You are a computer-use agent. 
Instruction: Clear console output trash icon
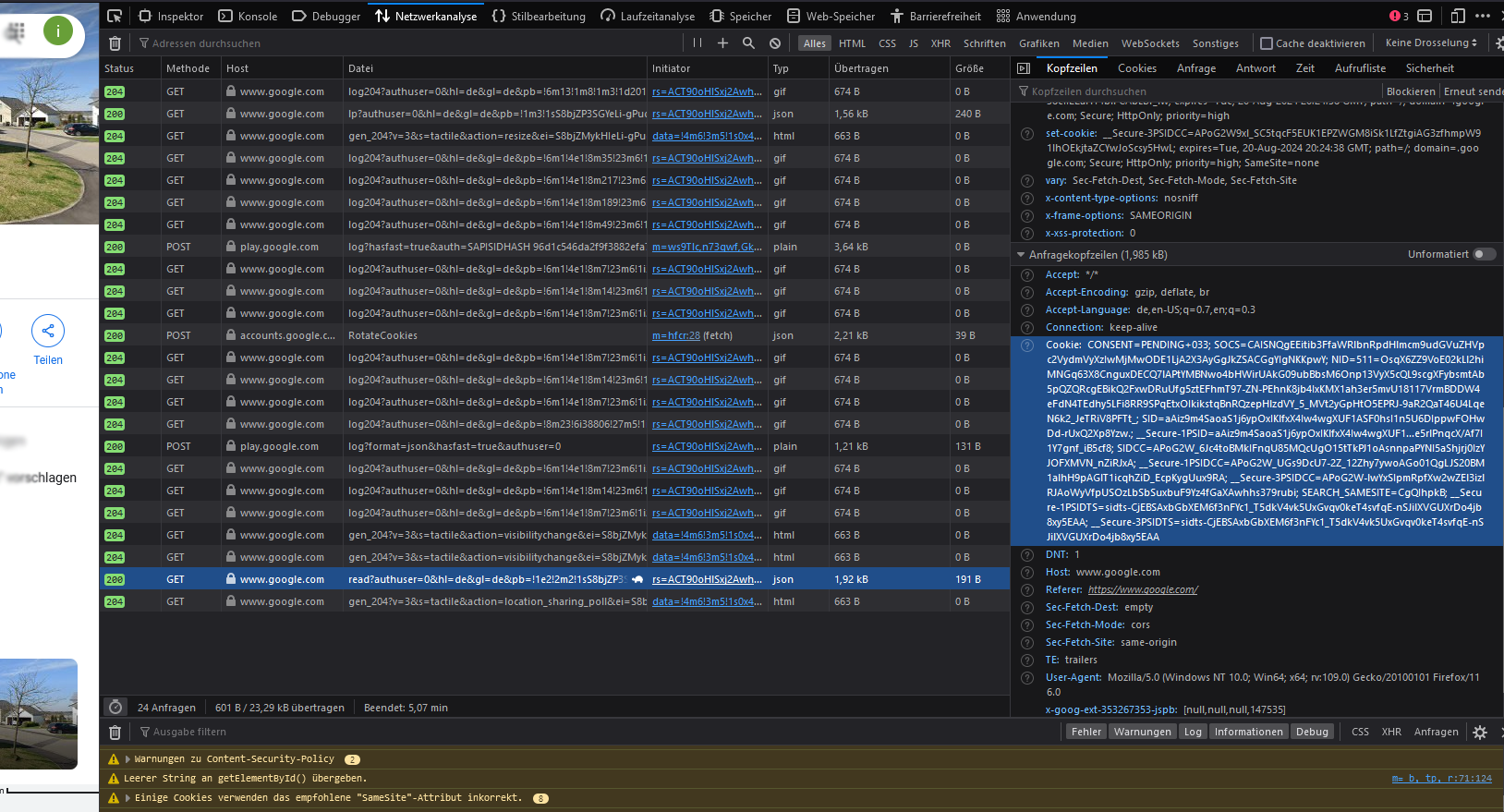tap(115, 732)
